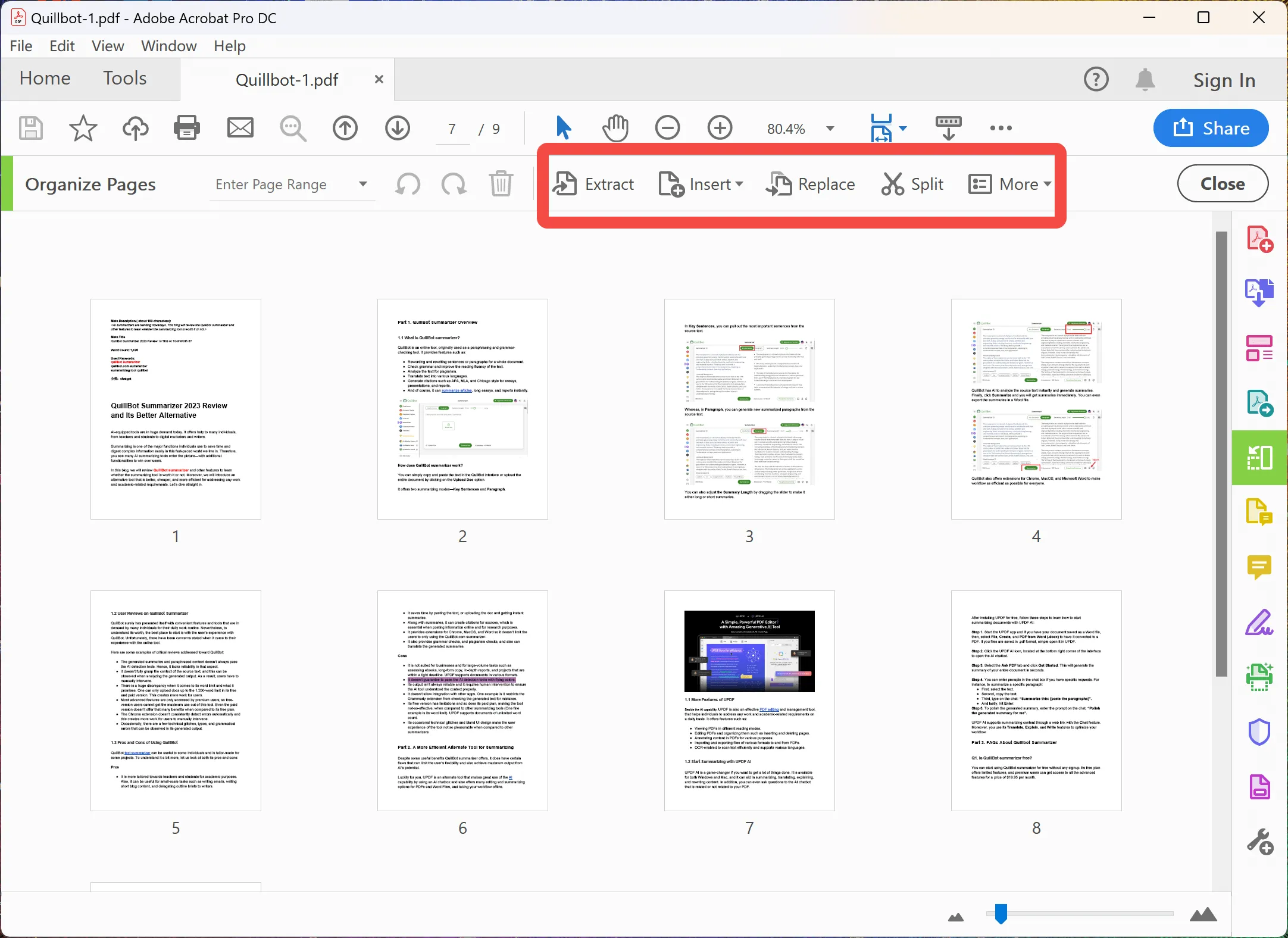Viewport: 1288px width, 938px height.
Task: Click the Close button to exit Organize Pages
Action: click(1221, 183)
